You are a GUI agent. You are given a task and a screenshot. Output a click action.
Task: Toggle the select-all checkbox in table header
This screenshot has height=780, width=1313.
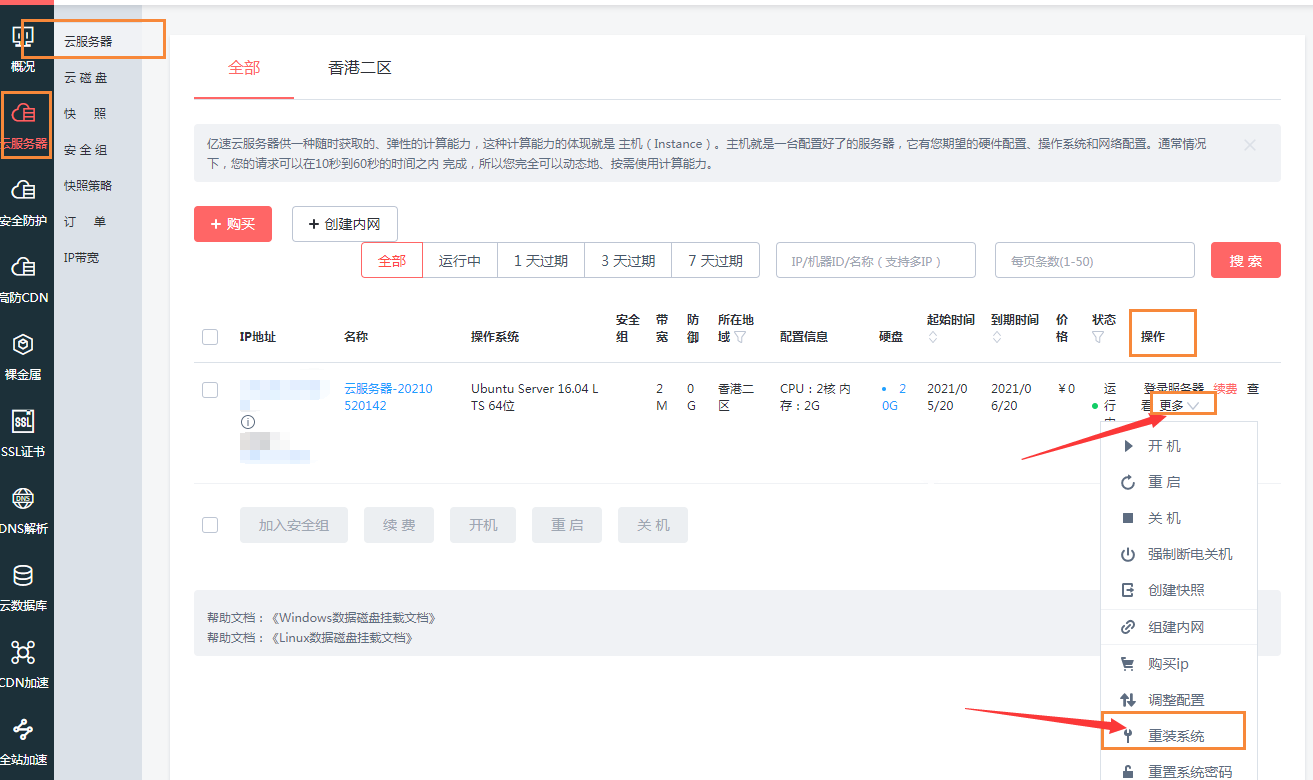point(210,337)
